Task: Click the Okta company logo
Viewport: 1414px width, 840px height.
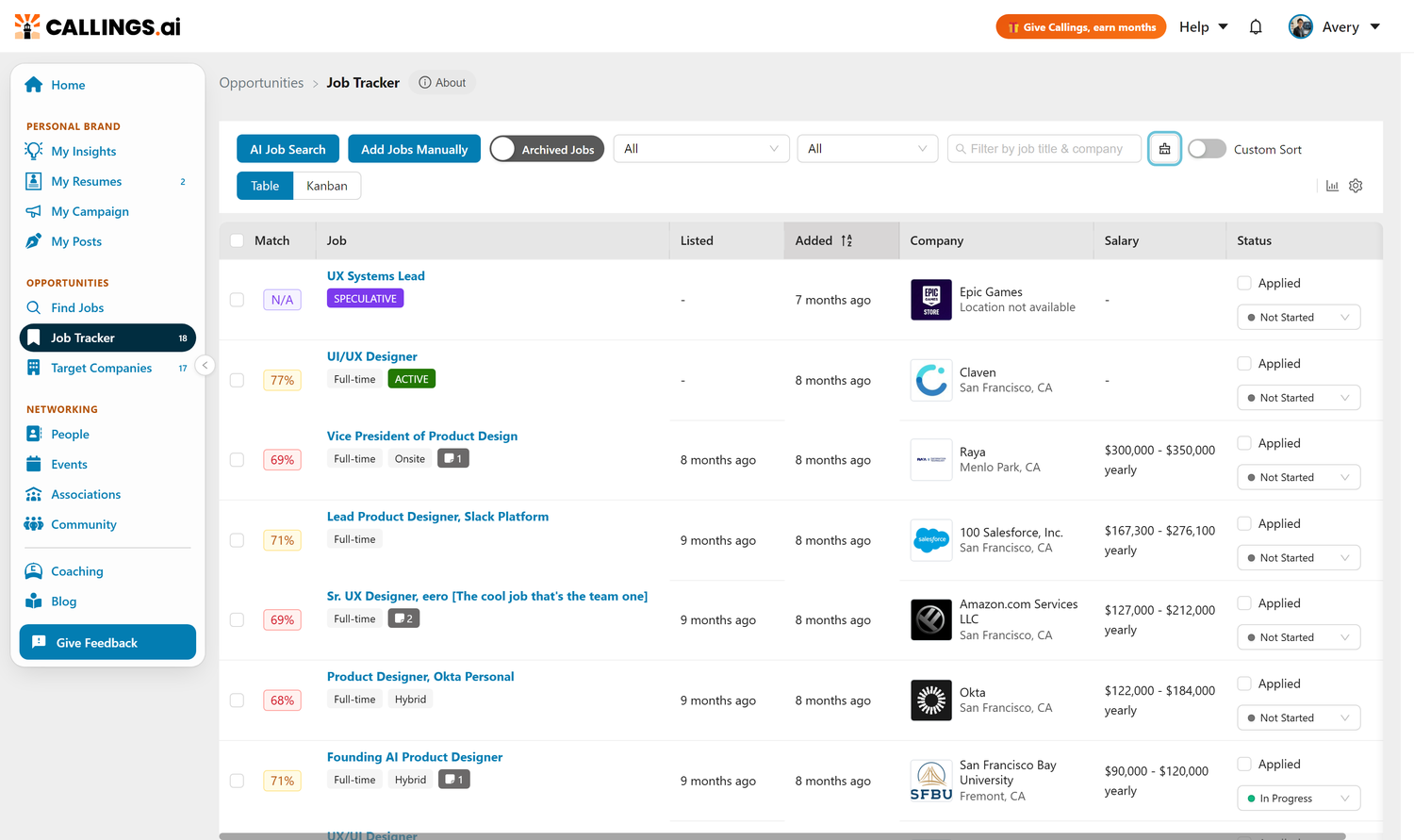Action: (x=930, y=700)
